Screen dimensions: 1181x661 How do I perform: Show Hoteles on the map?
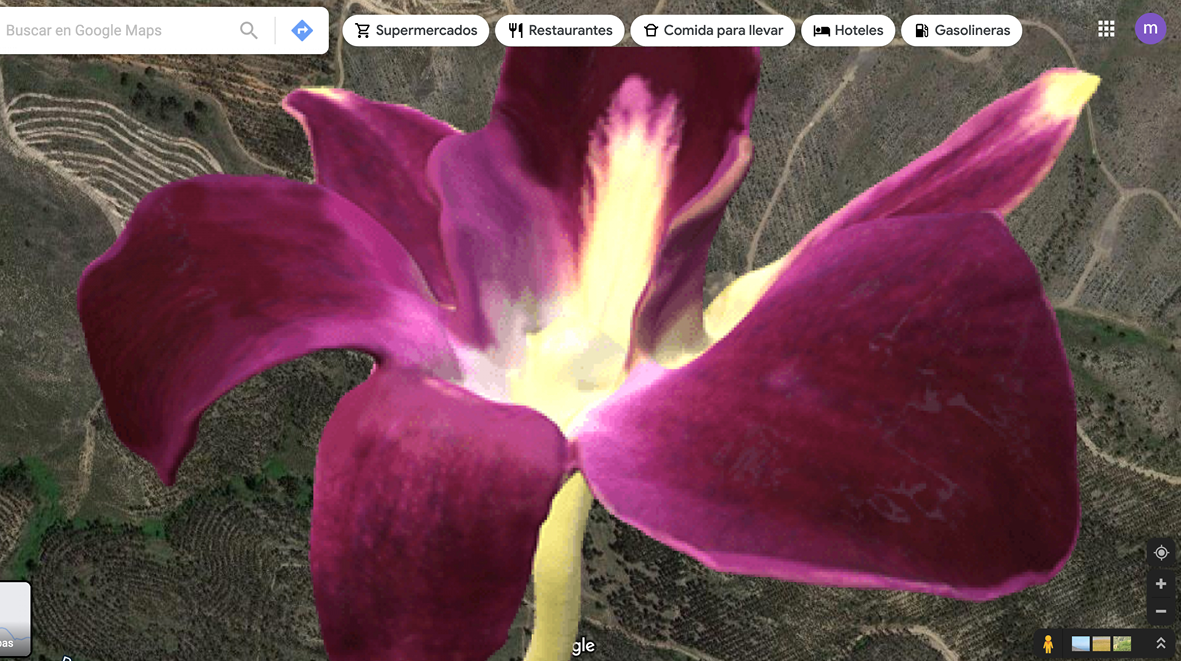pyautogui.click(x=848, y=31)
